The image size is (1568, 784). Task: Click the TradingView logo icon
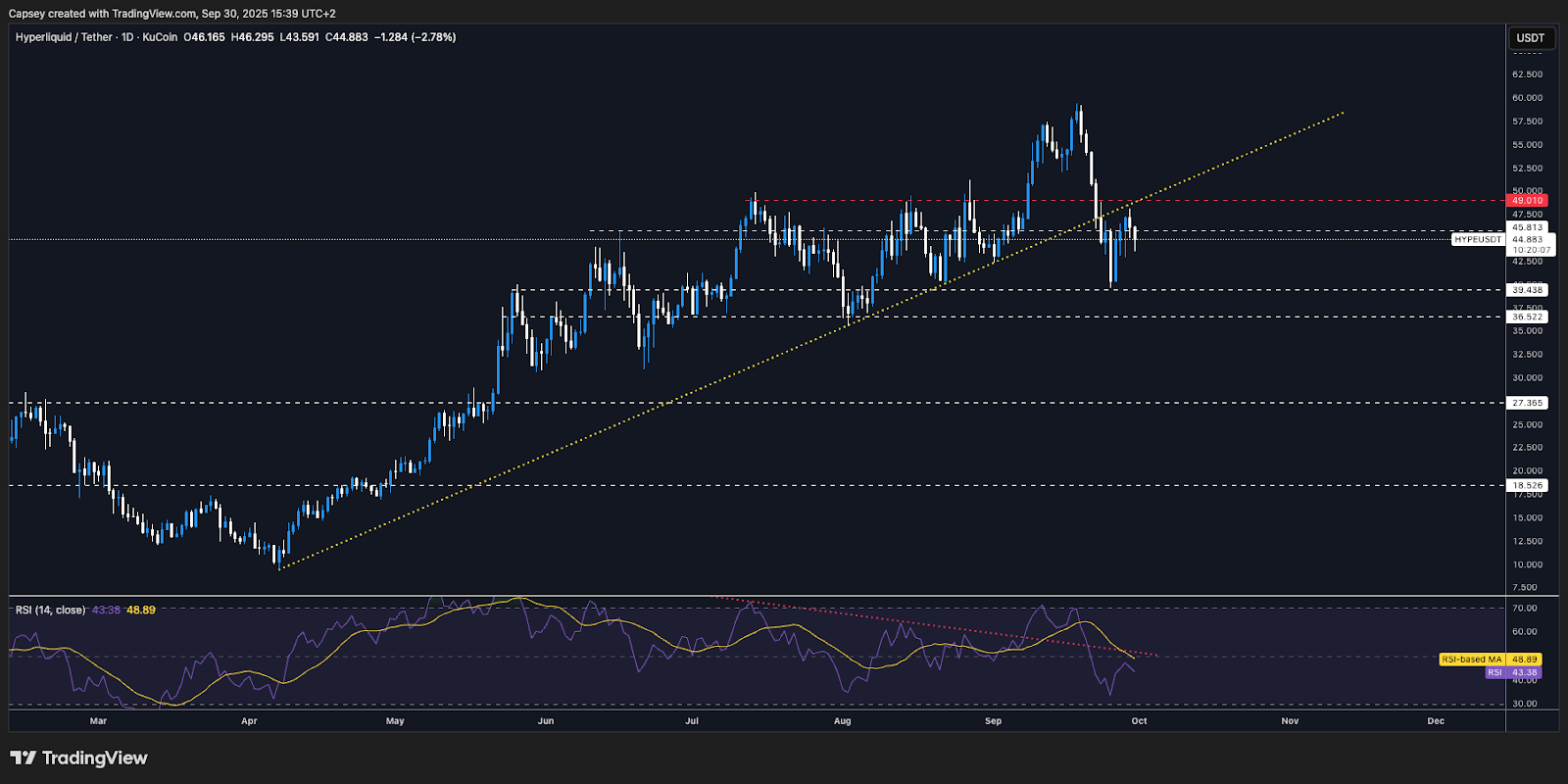pyautogui.click(x=23, y=758)
